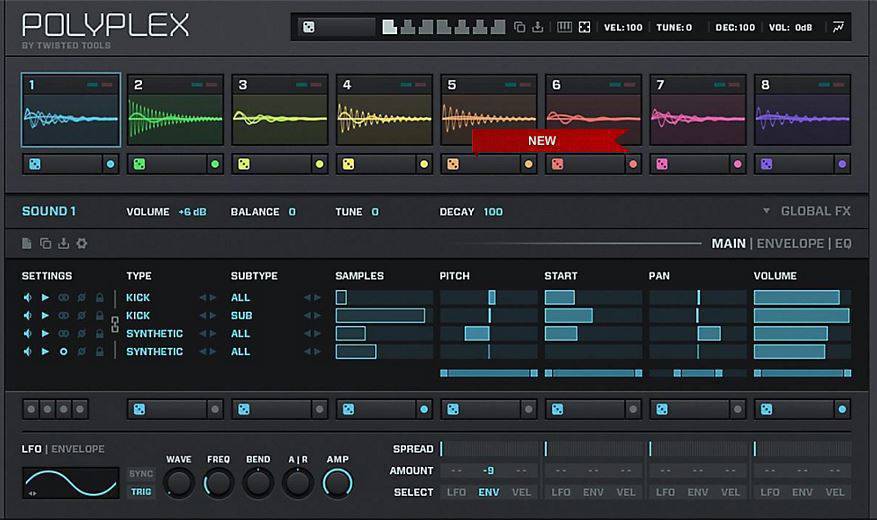Click the new file icon under Sound 1
877x520 pixels.
pos(26,243)
